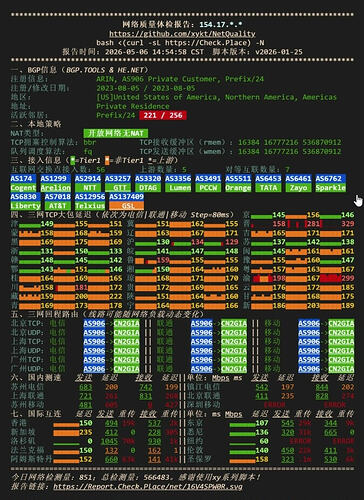Click the AS174 Cogent badge
364x500 pixels.
coord(23,183)
